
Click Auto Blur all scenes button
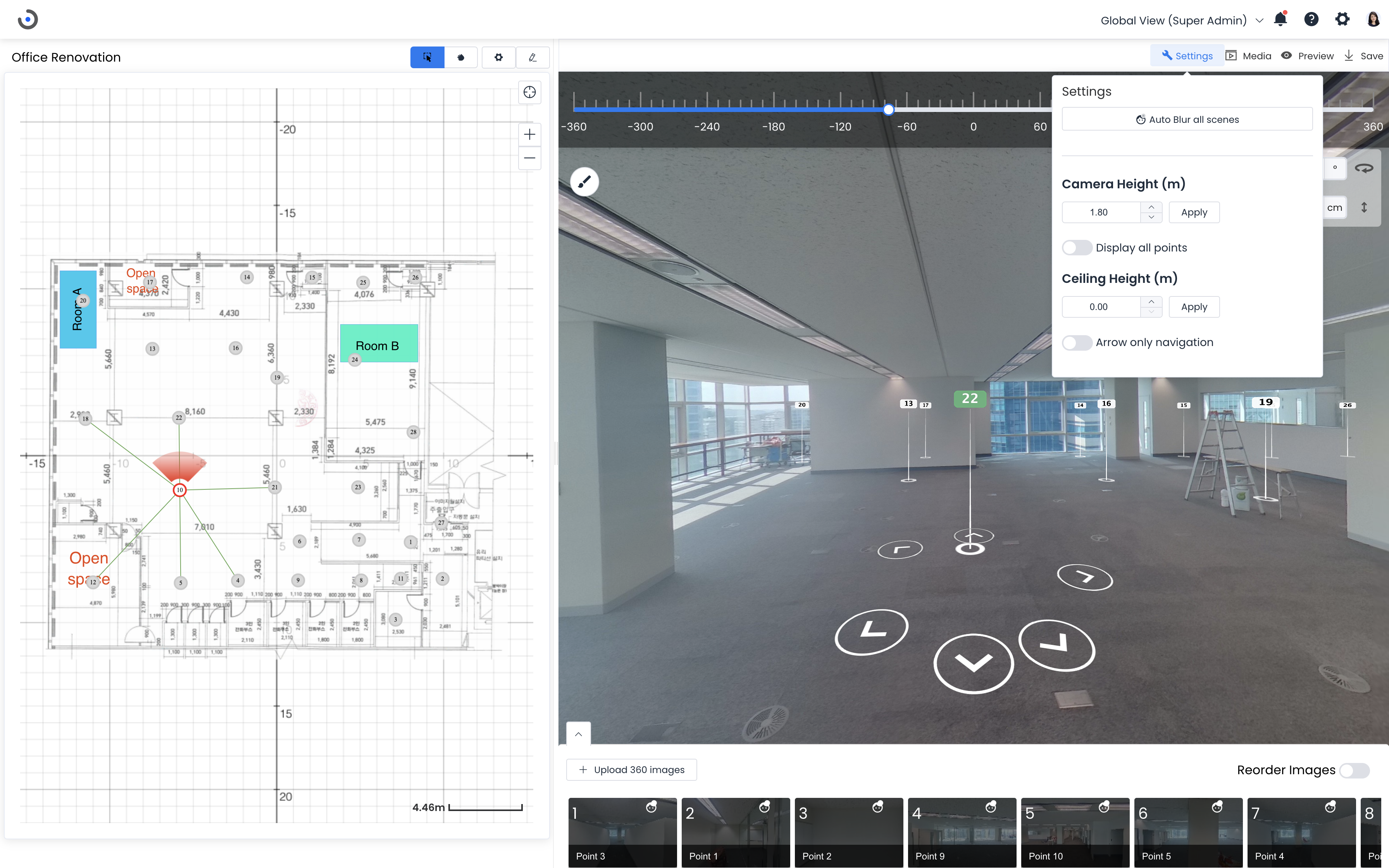1187,119
